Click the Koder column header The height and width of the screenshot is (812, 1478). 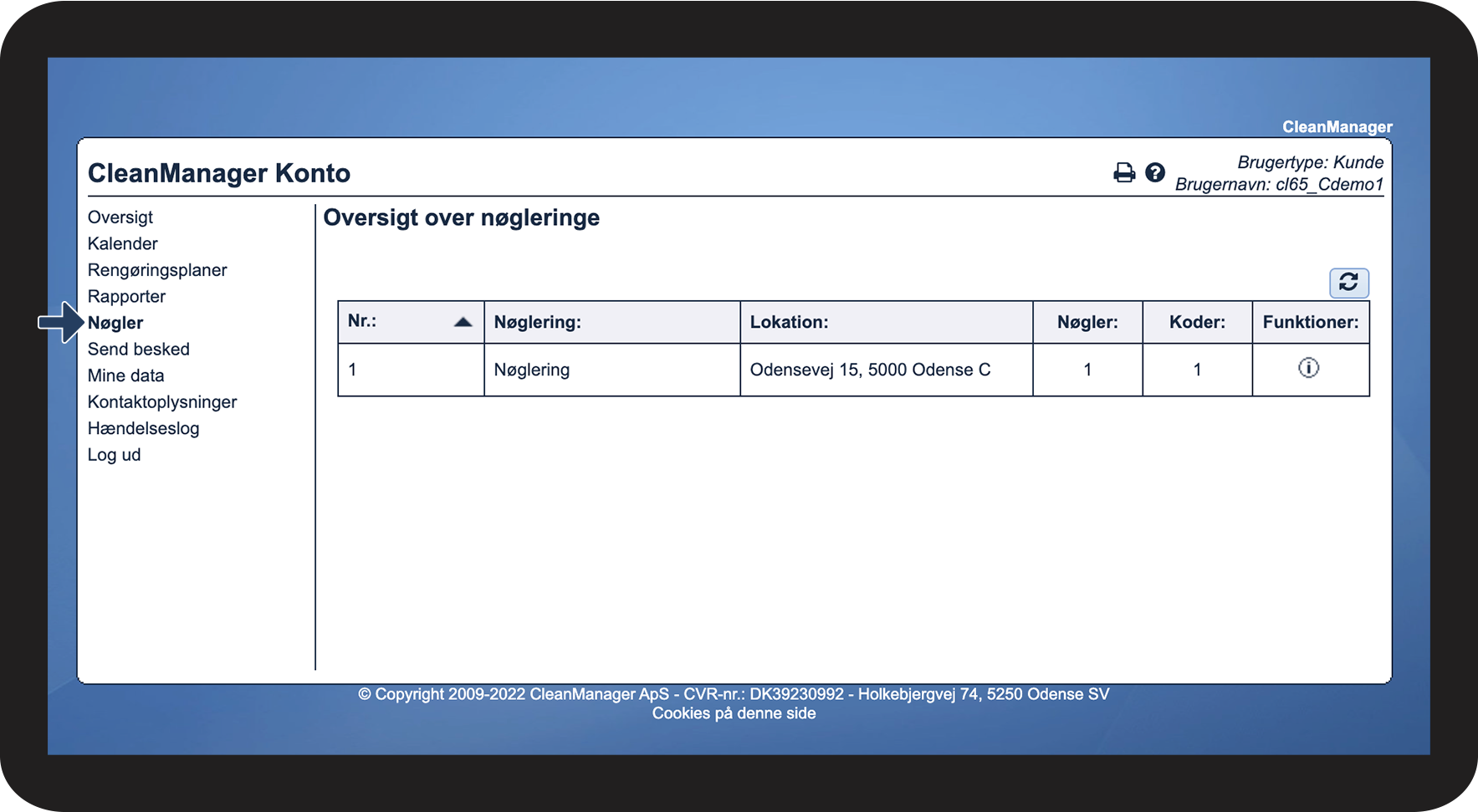click(1197, 322)
